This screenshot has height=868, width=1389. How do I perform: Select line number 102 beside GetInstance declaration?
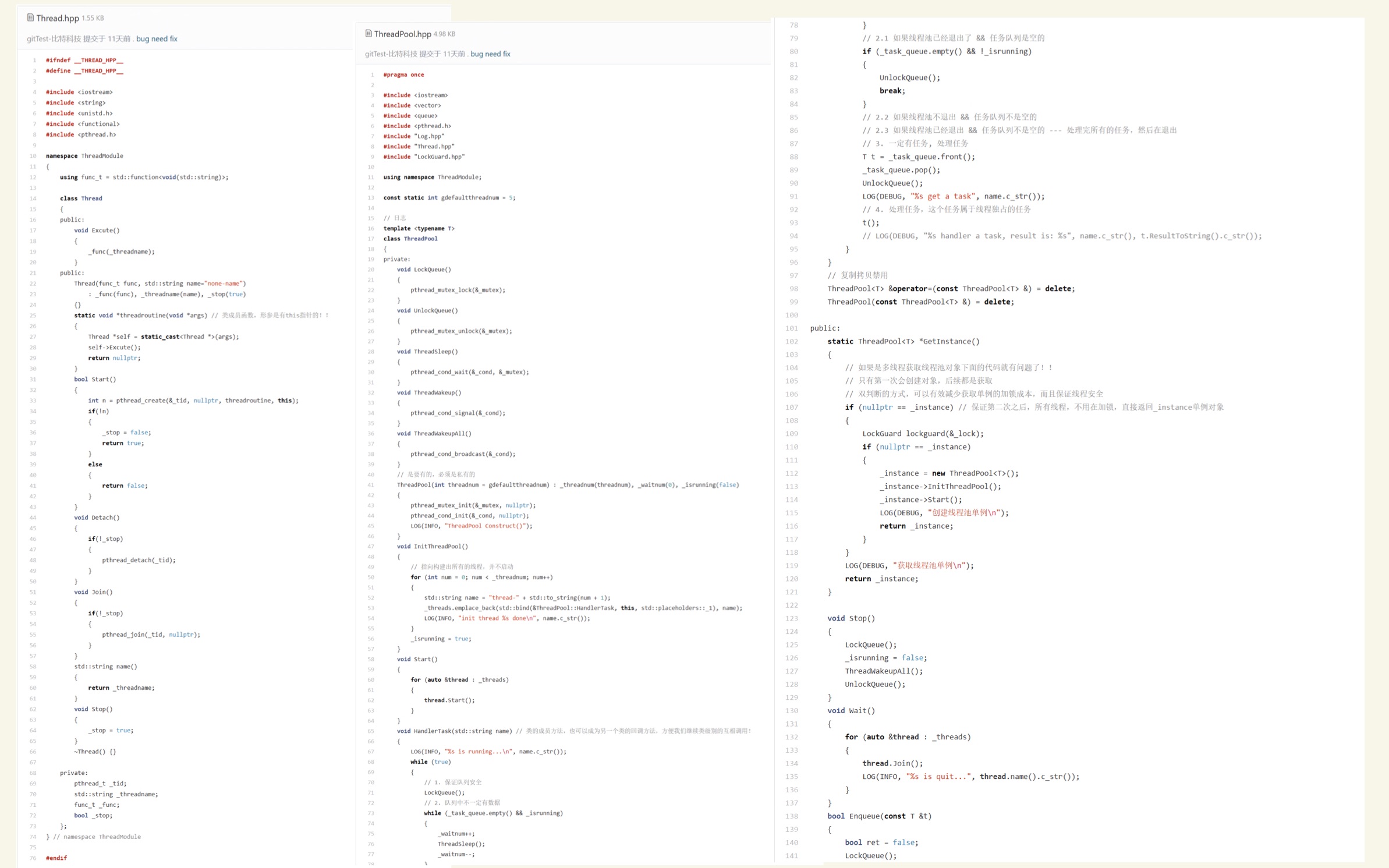[x=792, y=342]
